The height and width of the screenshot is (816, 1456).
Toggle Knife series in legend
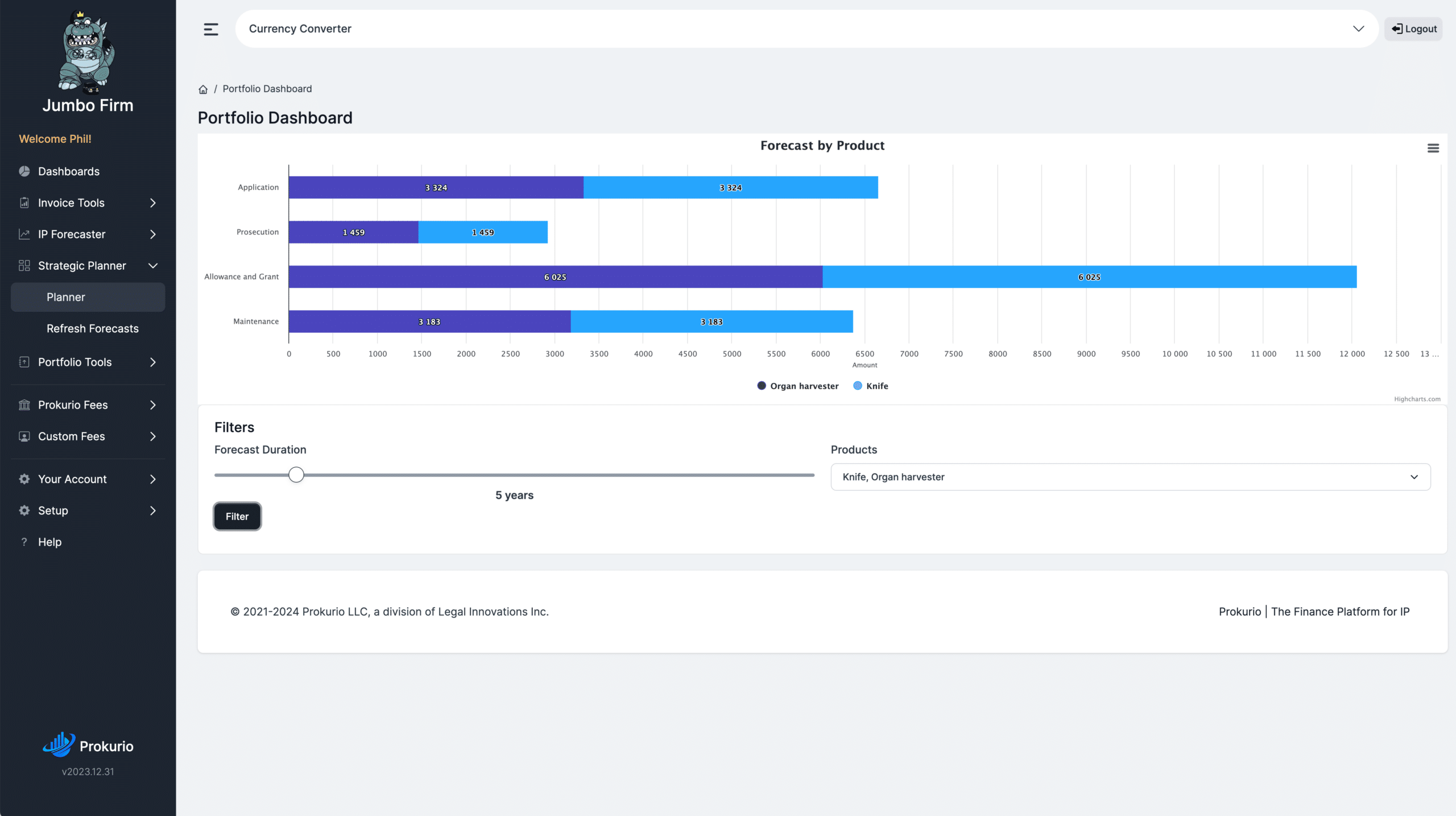click(x=871, y=386)
